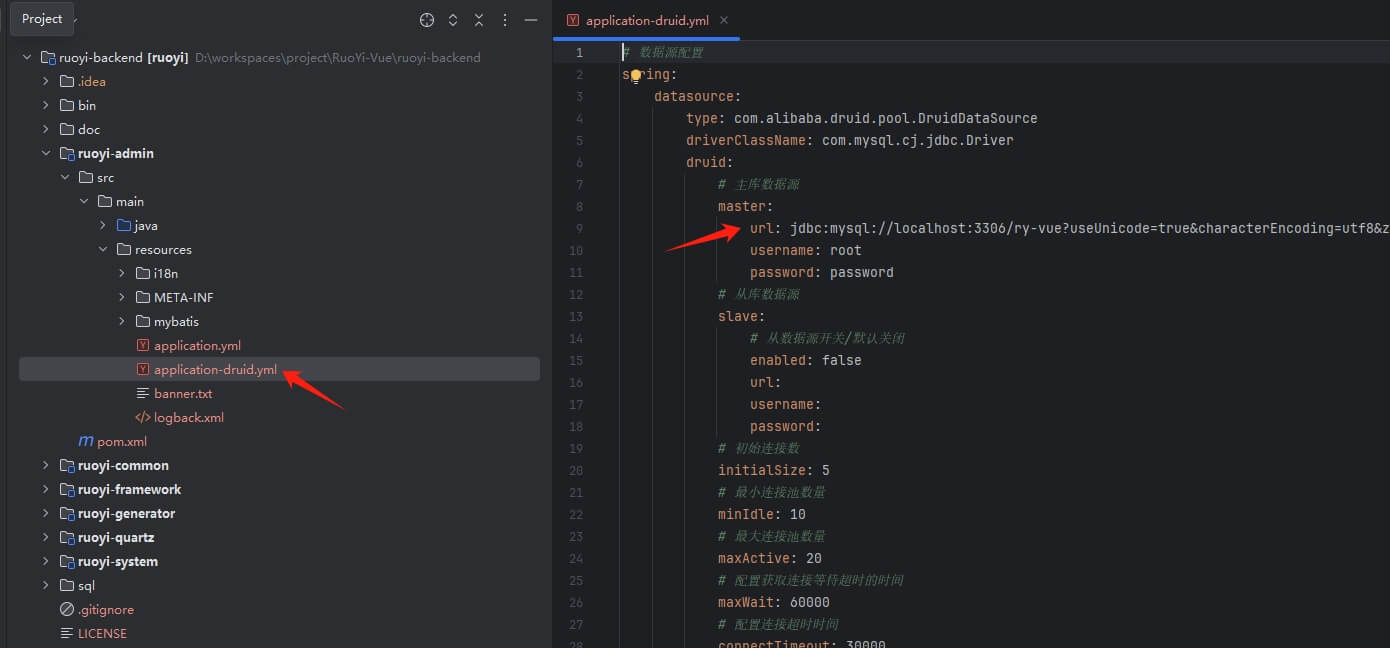Collapse the ruoyi-backend root node
Image resolution: width=1390 pixels, height=648 pixels.
coord(27,58)
